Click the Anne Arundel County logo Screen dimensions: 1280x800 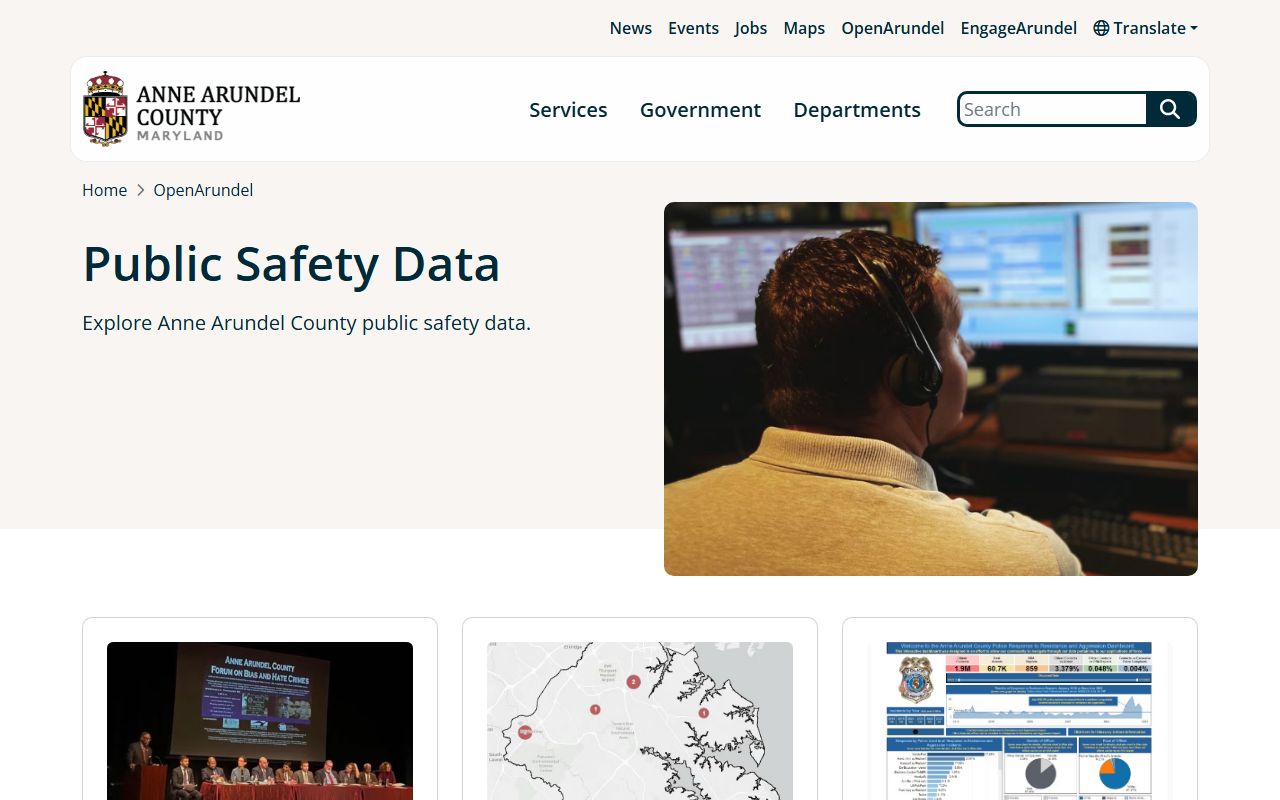click(191, 109)
